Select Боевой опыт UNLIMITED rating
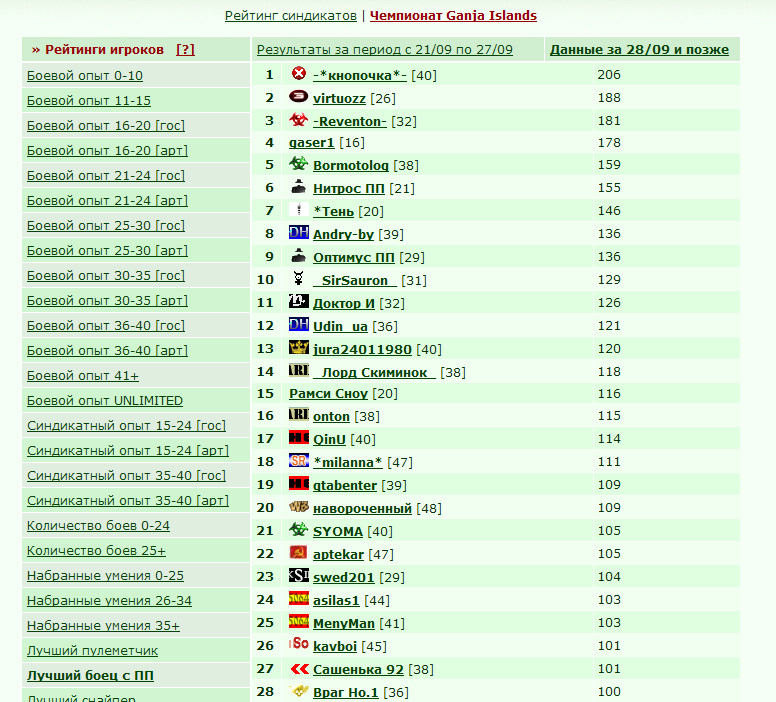 pos(105,401)
